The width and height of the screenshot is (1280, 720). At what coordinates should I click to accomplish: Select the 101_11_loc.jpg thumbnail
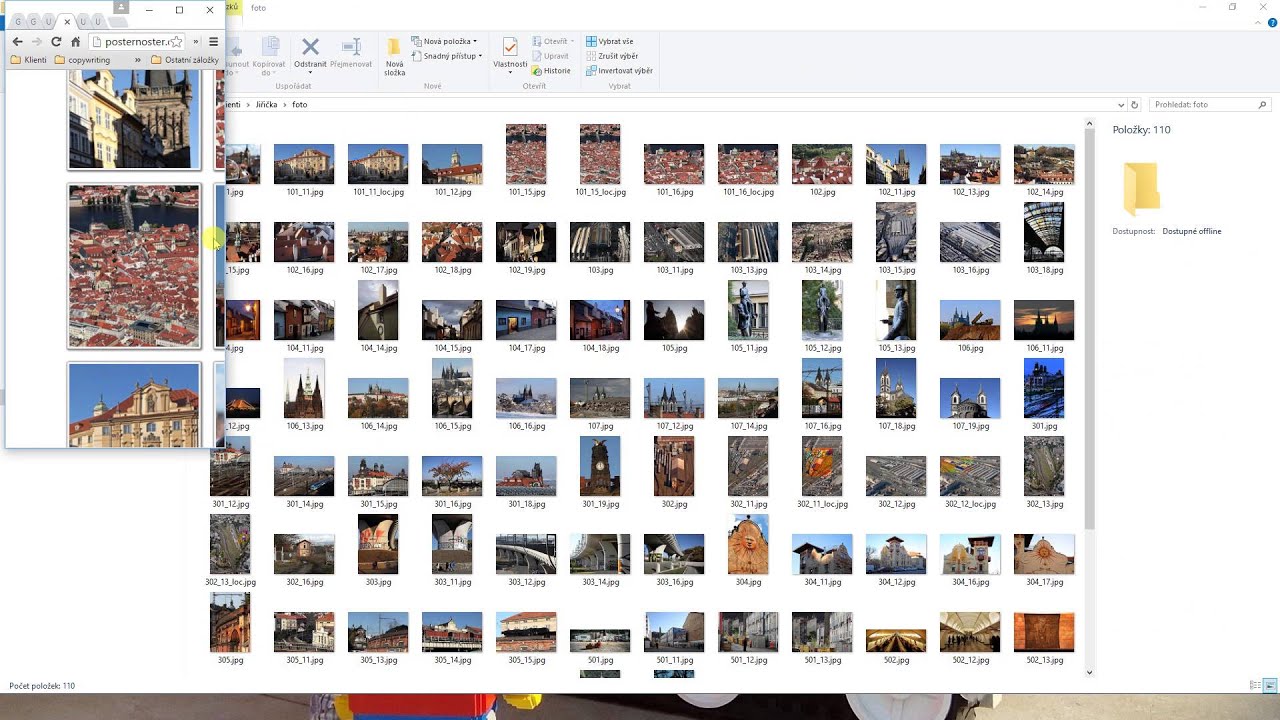(378, 164)
